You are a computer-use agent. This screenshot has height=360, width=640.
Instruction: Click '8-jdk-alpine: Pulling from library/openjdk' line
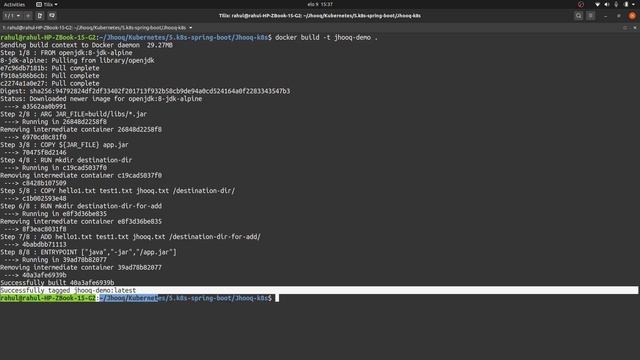pyautogui.click(x=77, y=60)
